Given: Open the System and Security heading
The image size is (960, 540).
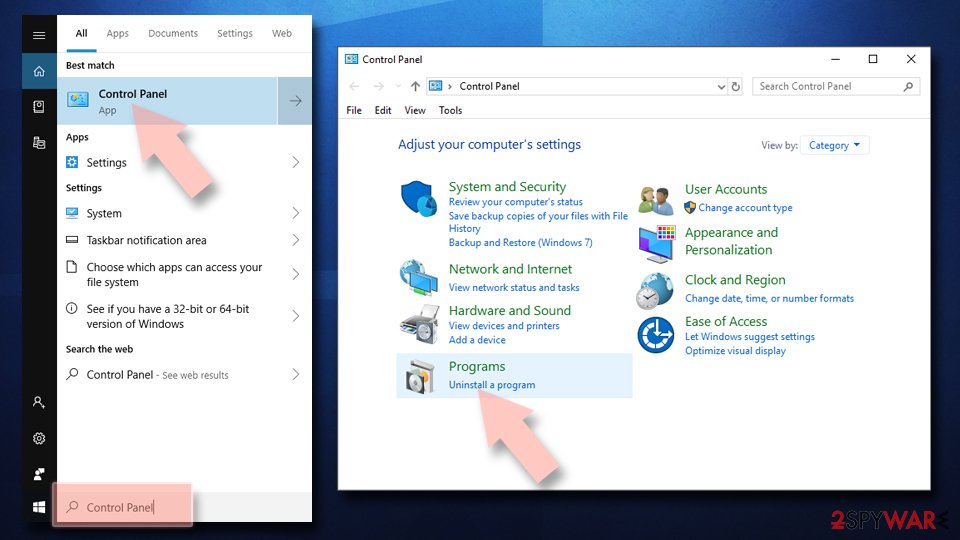Looking at the screenshot, I should coord(507,187).
